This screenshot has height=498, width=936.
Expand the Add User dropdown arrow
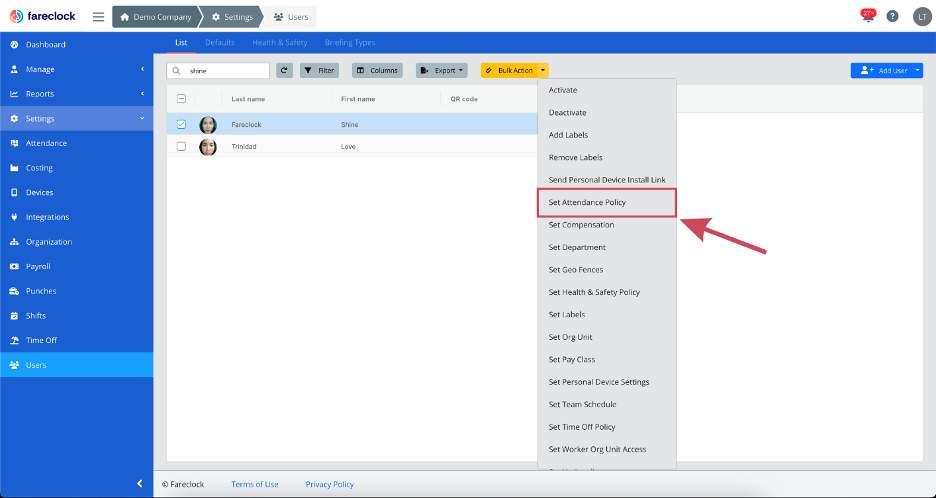coord(917,70)
